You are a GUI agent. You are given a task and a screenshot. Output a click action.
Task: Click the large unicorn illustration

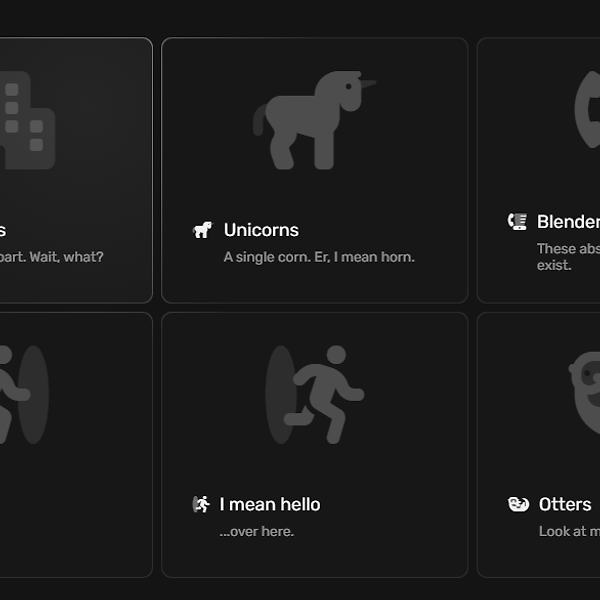[314, 120]
